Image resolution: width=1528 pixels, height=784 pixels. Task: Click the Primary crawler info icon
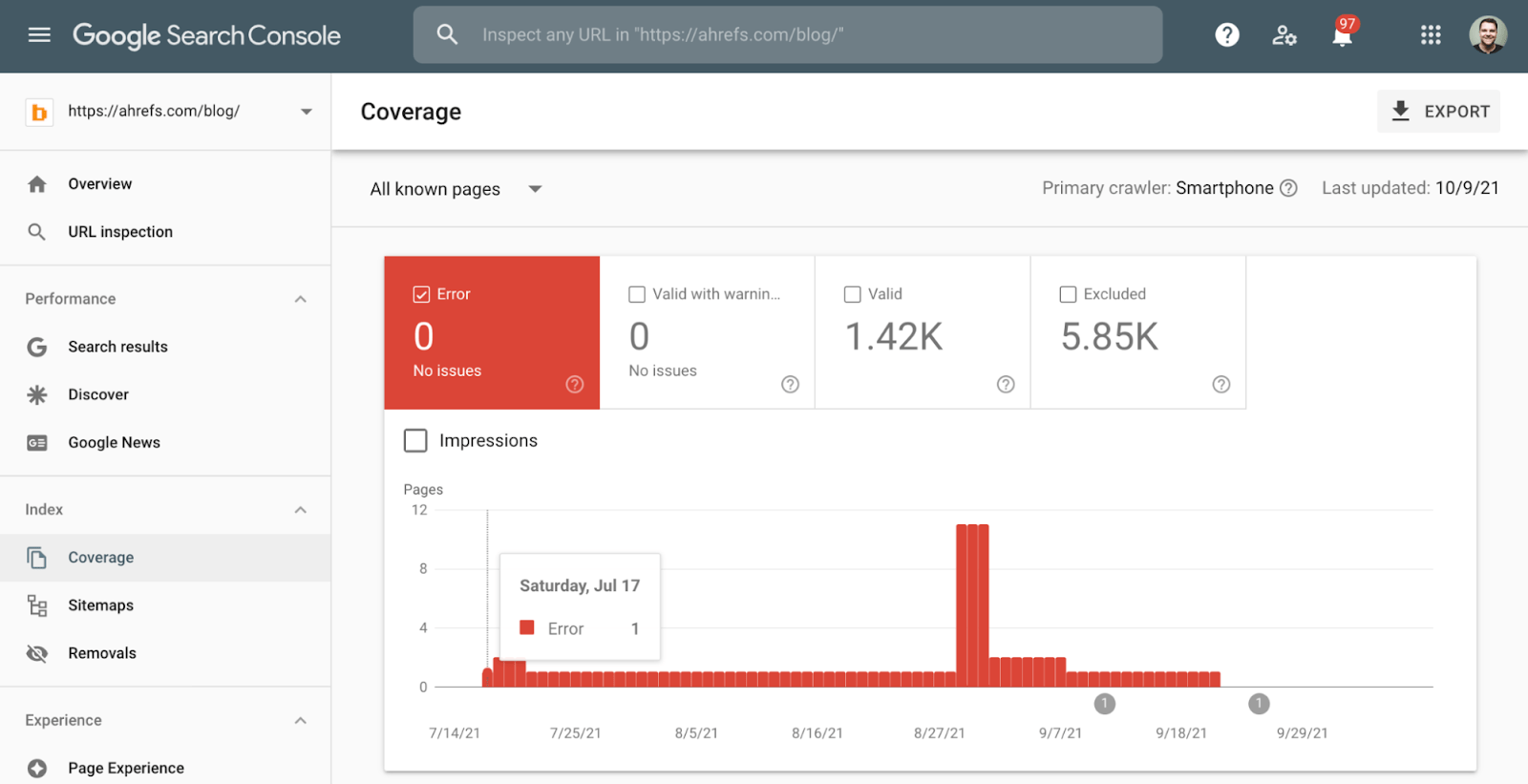pyautogui.click(x=1288, y=188)
